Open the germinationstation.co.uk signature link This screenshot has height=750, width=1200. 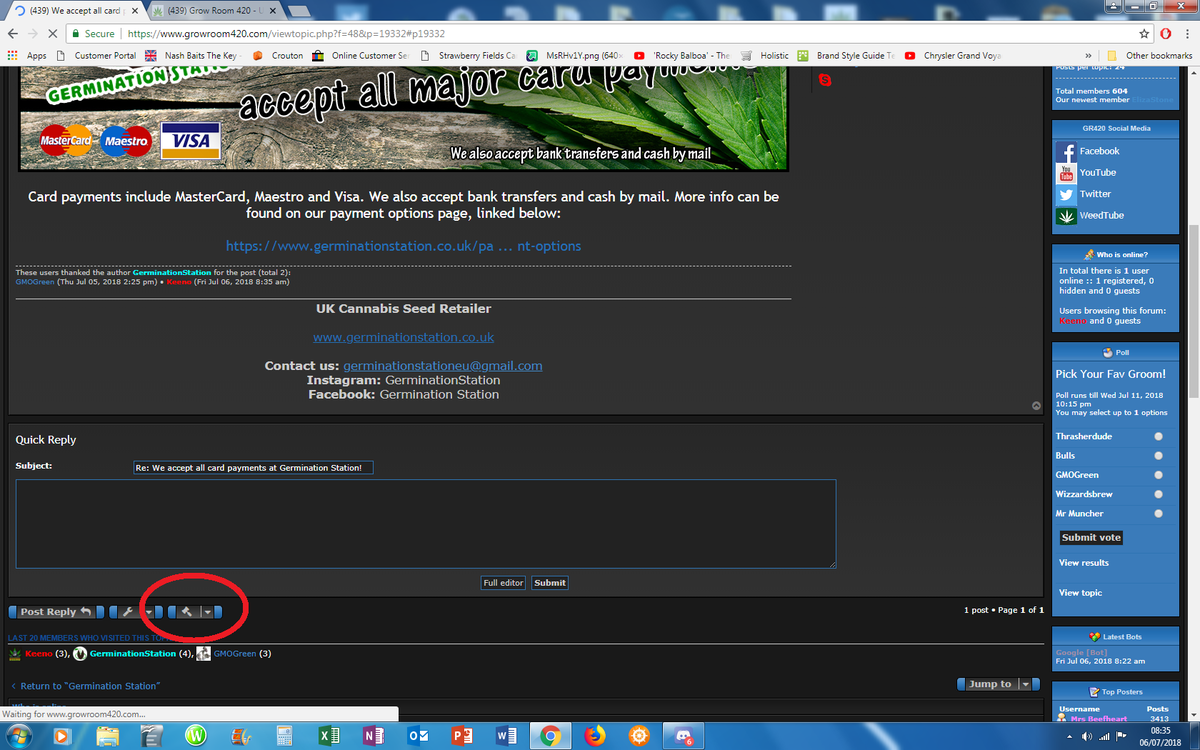403,338
